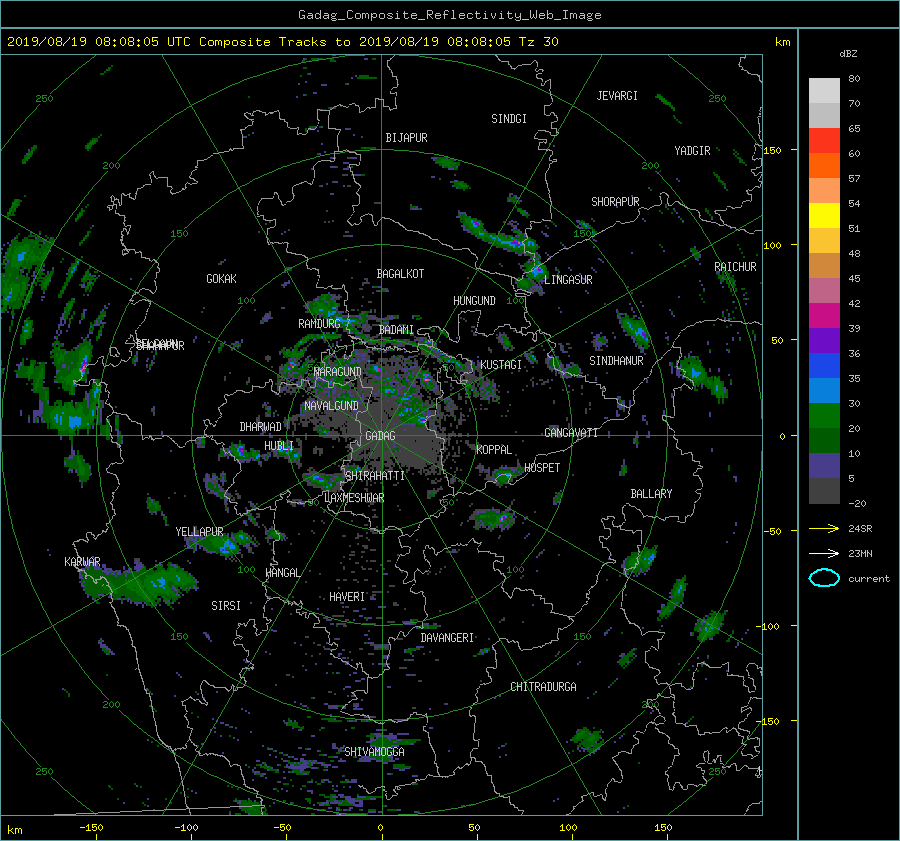Click the BALLARY city label
900x841 pixels.
651,494
